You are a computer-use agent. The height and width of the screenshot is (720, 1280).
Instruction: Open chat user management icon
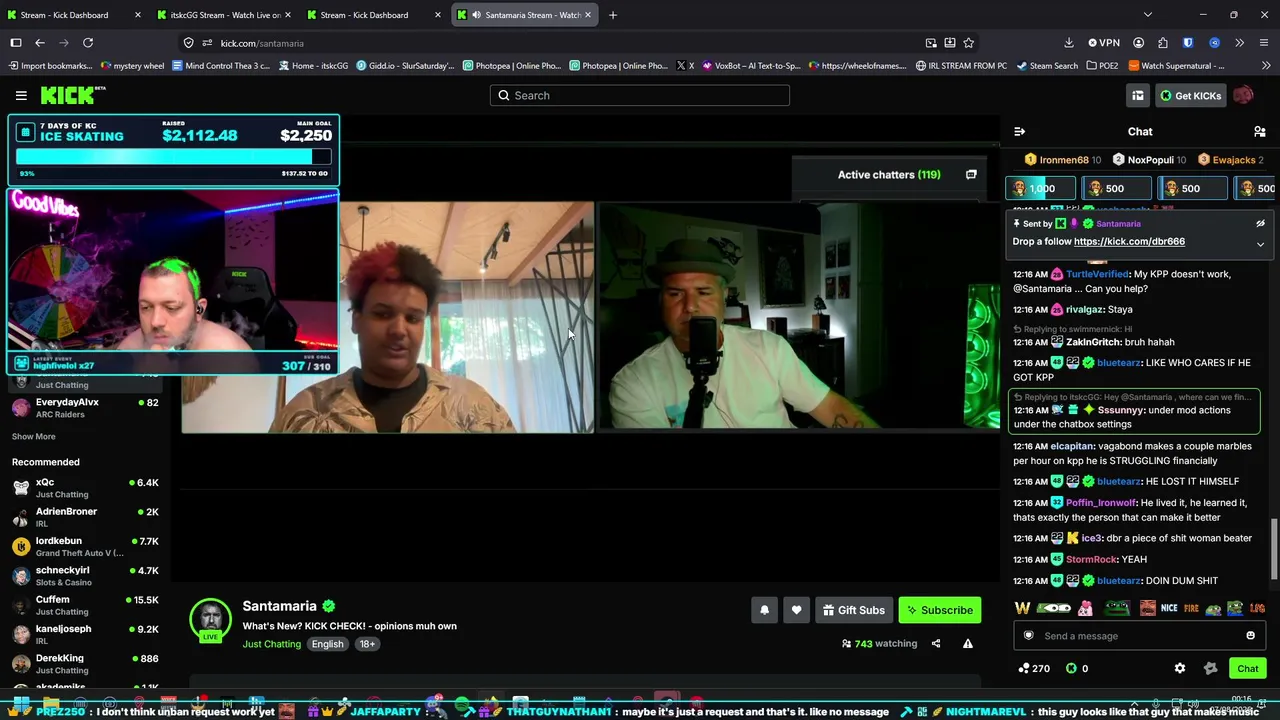(1259, 131)
